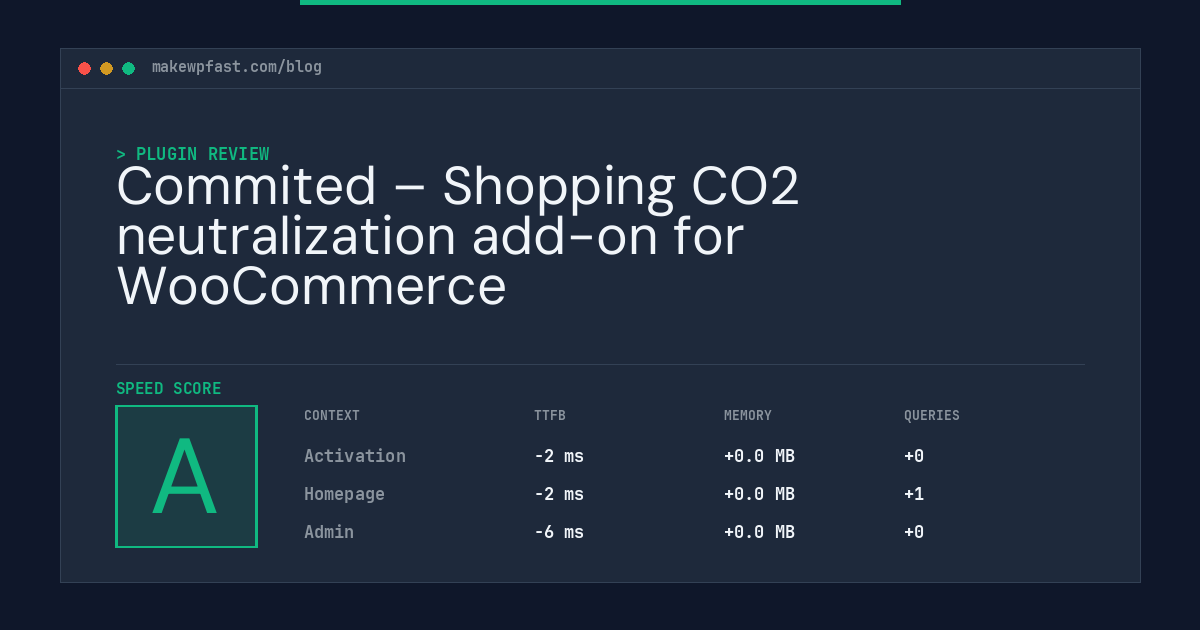Select the Activation row label
Screen dimensions: 1200x630
pos(355,456)
